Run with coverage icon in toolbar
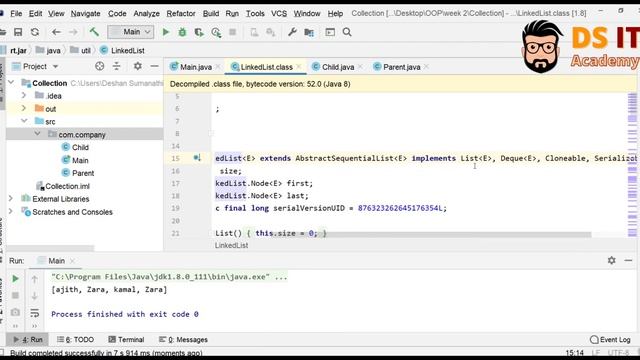This screenshot has width=640, height=360. pos(199,32)
